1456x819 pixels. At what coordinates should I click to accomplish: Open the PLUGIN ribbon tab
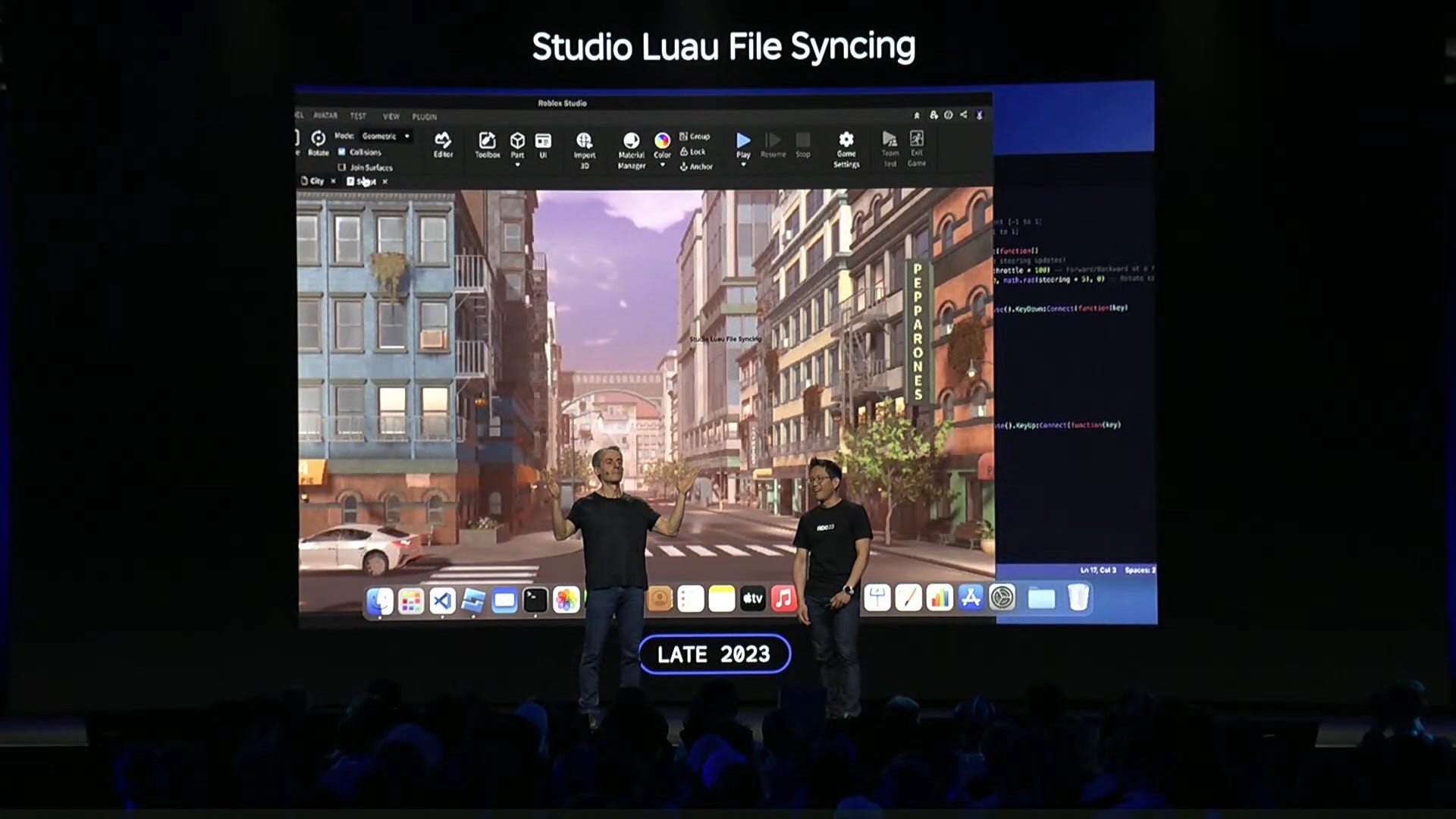[x=425, y=117]
